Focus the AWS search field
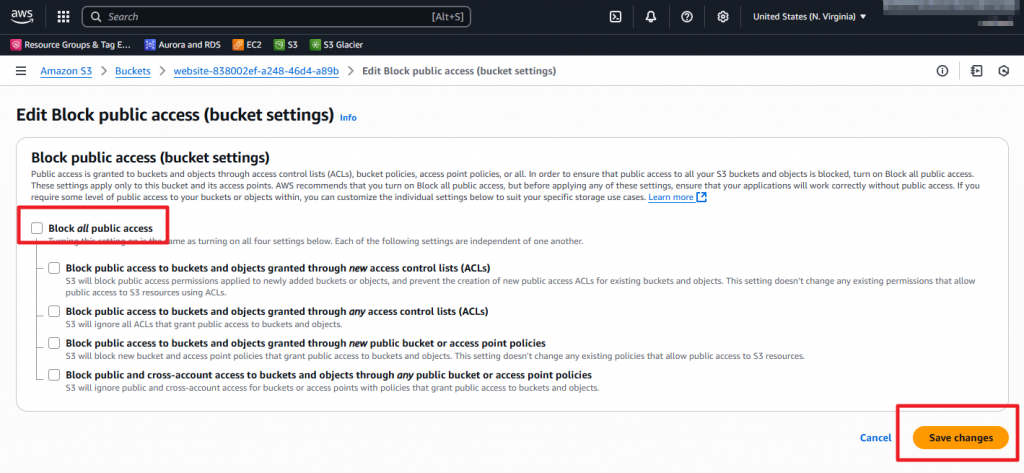The image size is (1024, 473). [276, 17]
